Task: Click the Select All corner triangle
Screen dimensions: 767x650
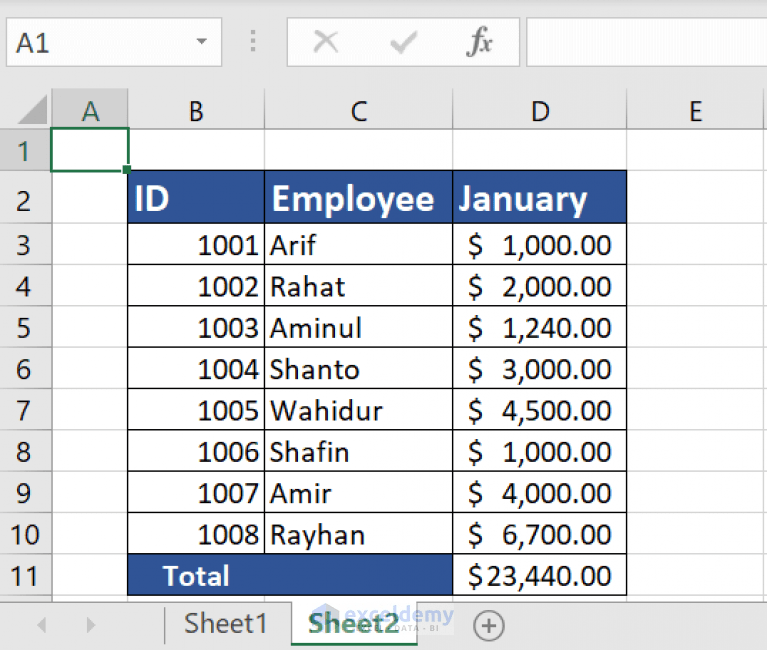Action: pyautogui.click(x=32, y=110)
